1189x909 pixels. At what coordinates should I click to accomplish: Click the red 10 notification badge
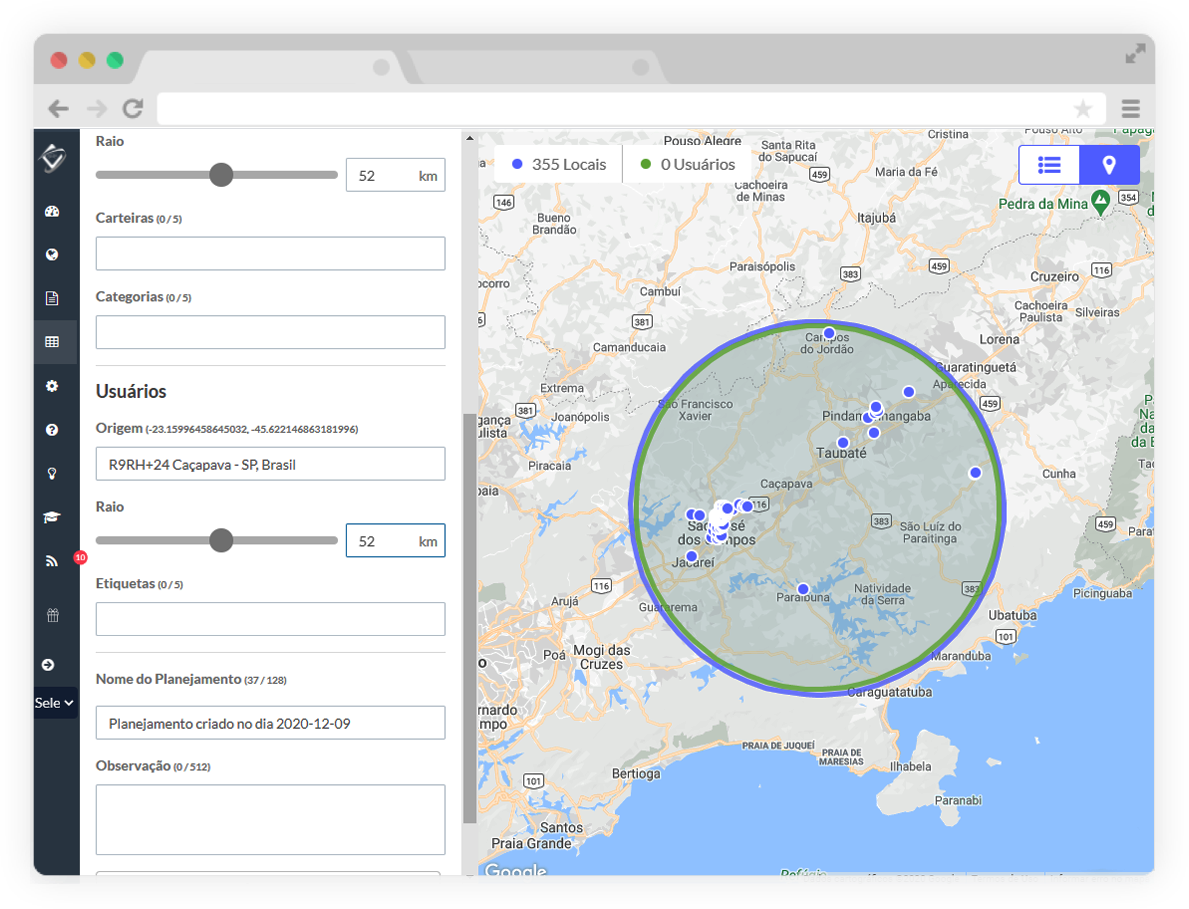click(80, 557)
